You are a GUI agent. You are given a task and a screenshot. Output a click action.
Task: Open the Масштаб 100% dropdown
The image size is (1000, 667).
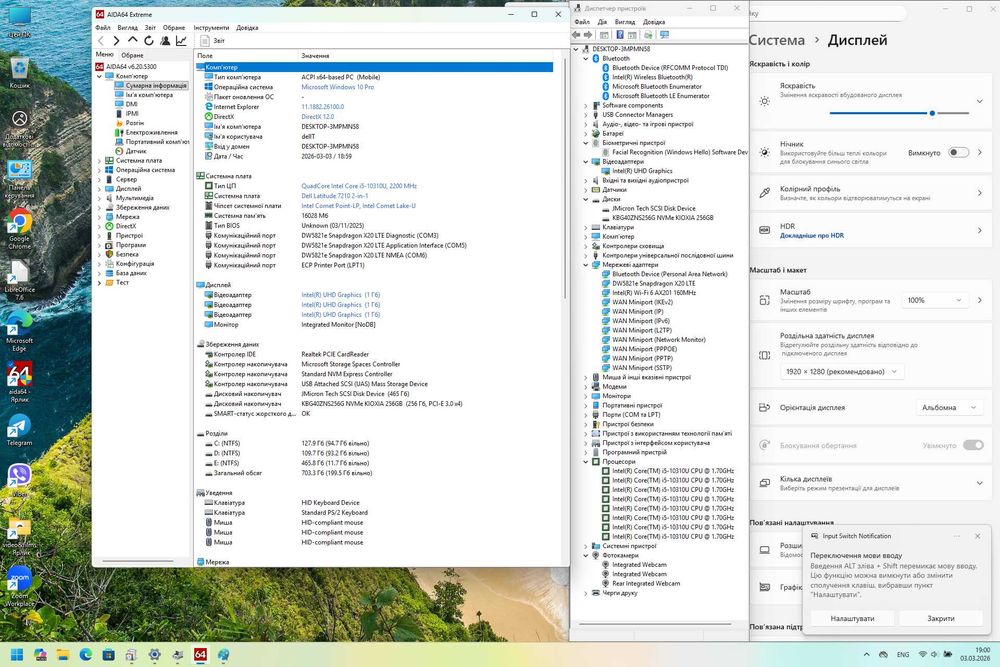click(934, 300)
